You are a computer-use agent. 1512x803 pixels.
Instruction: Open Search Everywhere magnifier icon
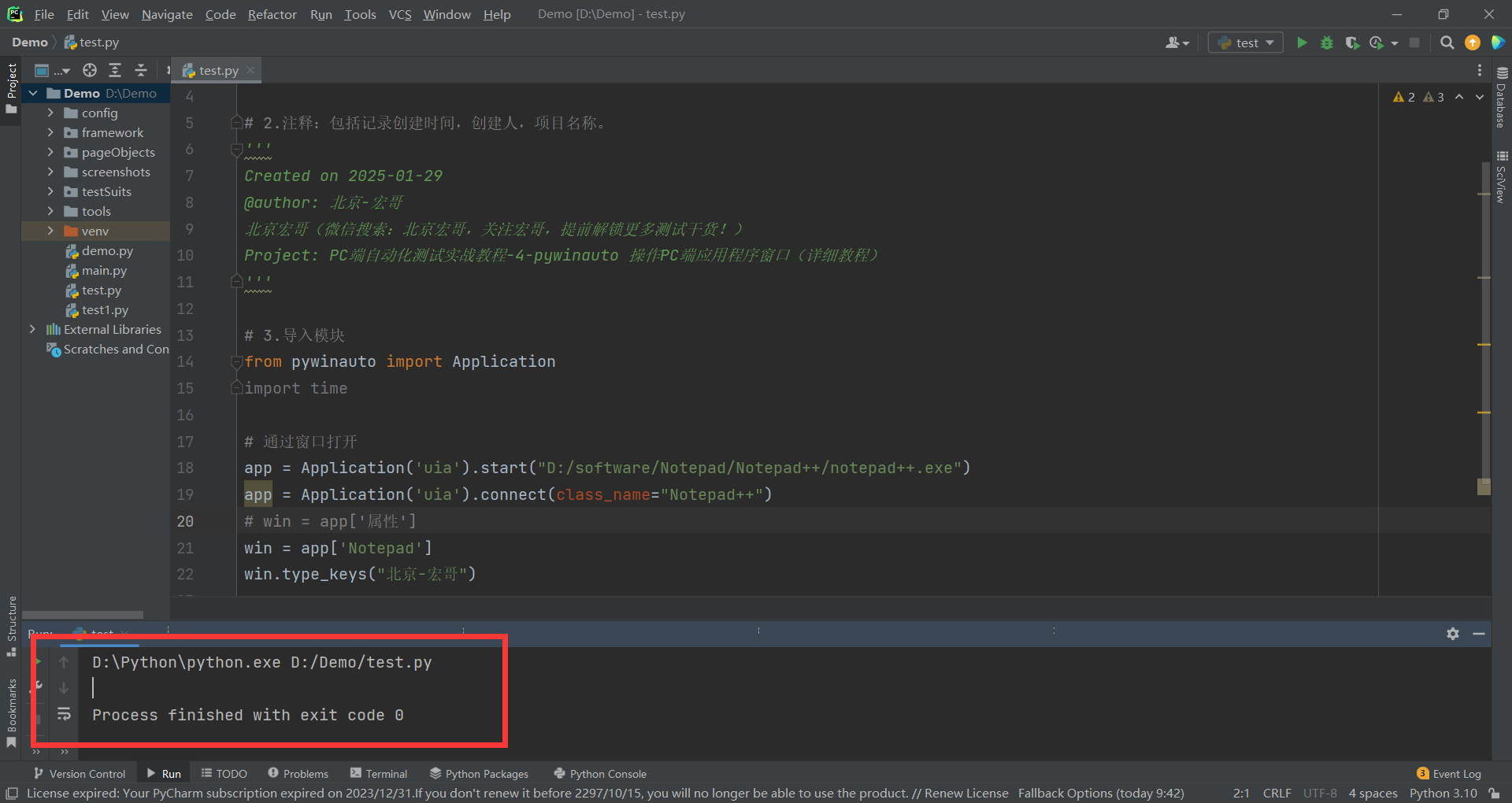click(1447, 43)
